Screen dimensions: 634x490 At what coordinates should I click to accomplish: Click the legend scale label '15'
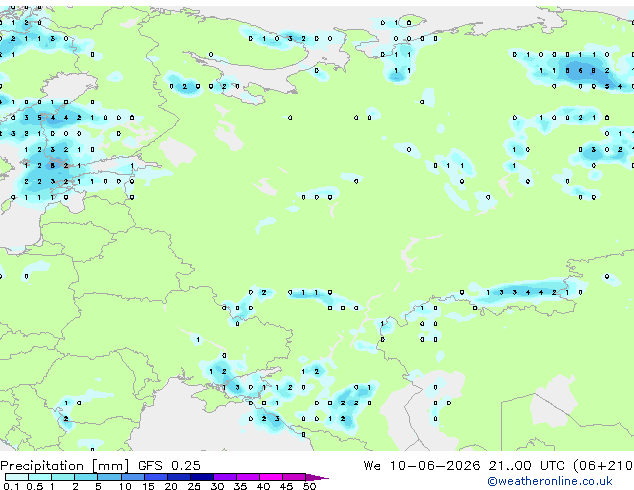[148, 486]
